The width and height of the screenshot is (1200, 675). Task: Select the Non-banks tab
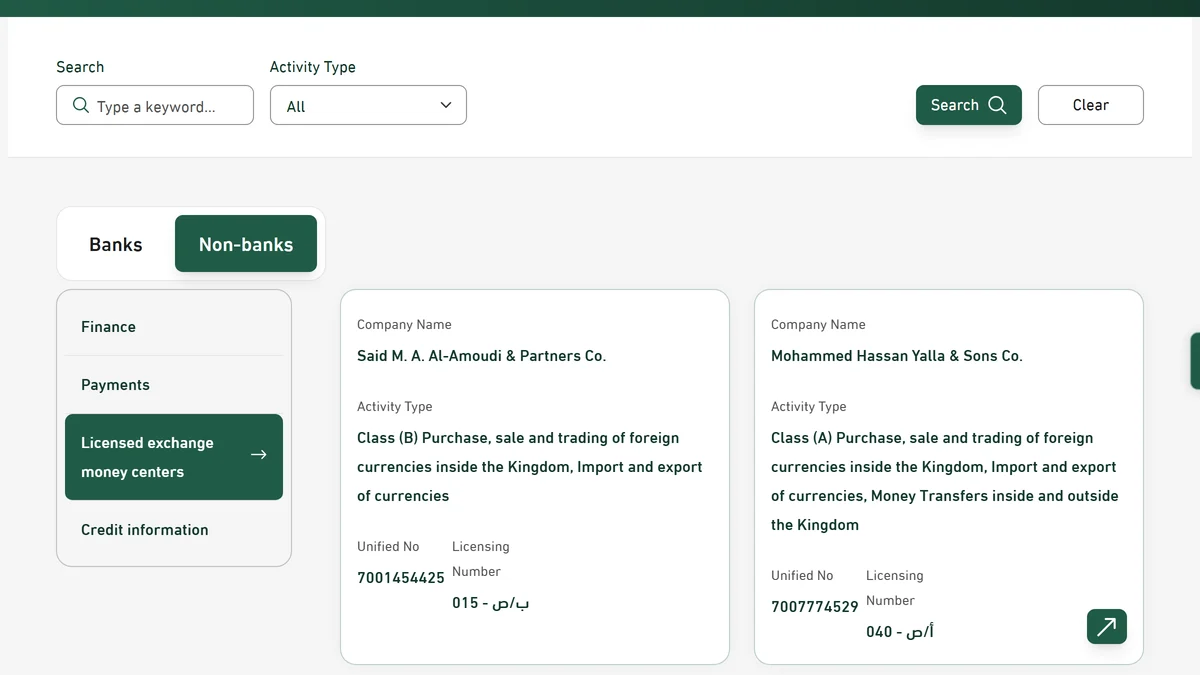tap(246, 244)
